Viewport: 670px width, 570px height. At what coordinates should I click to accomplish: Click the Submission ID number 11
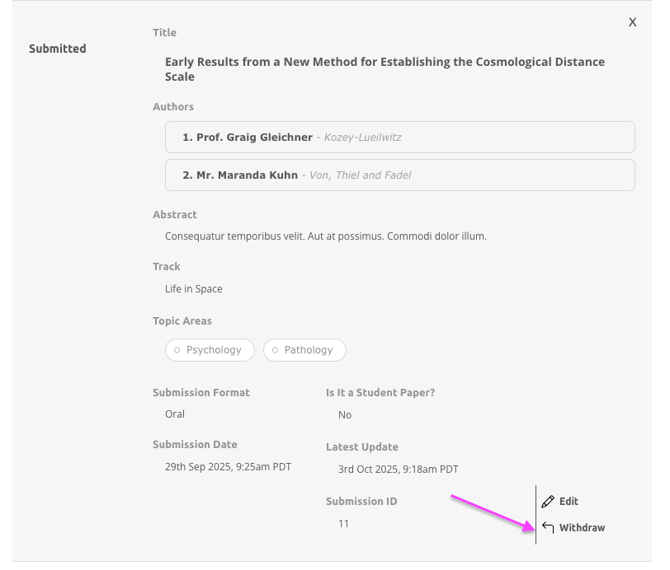point(343,524)
